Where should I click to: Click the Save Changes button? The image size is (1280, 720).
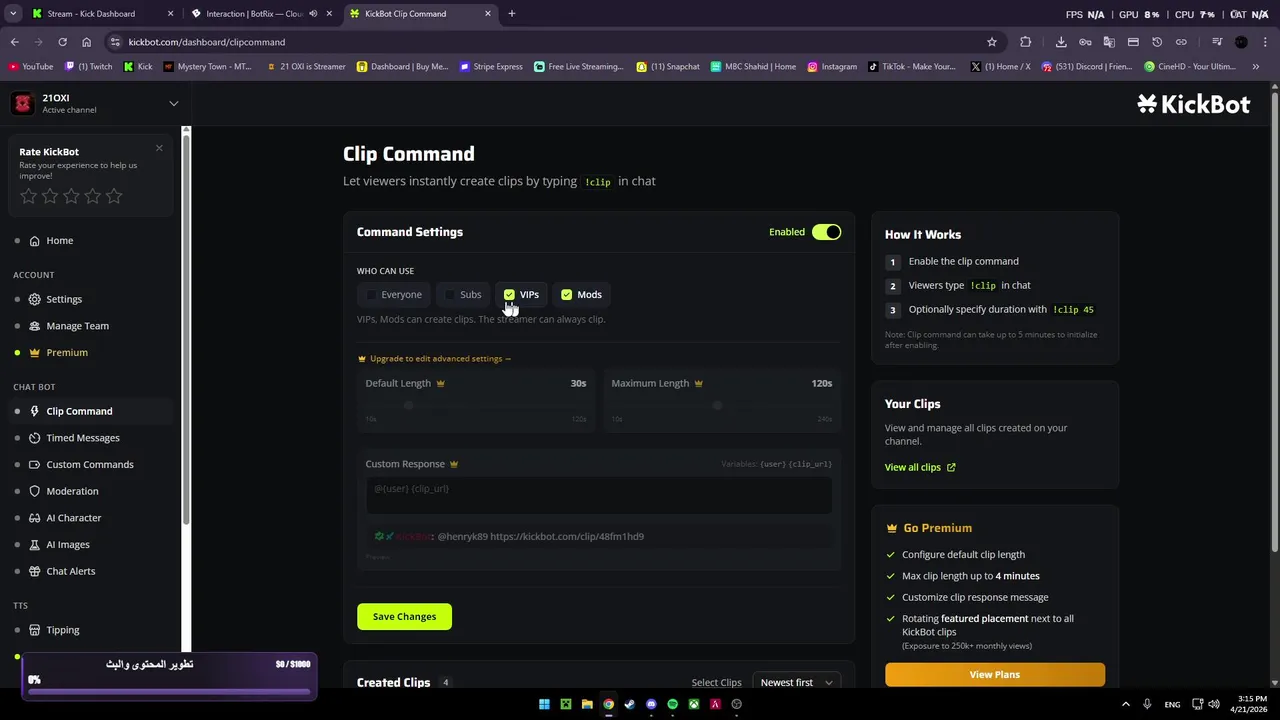(x=404, y=617)
